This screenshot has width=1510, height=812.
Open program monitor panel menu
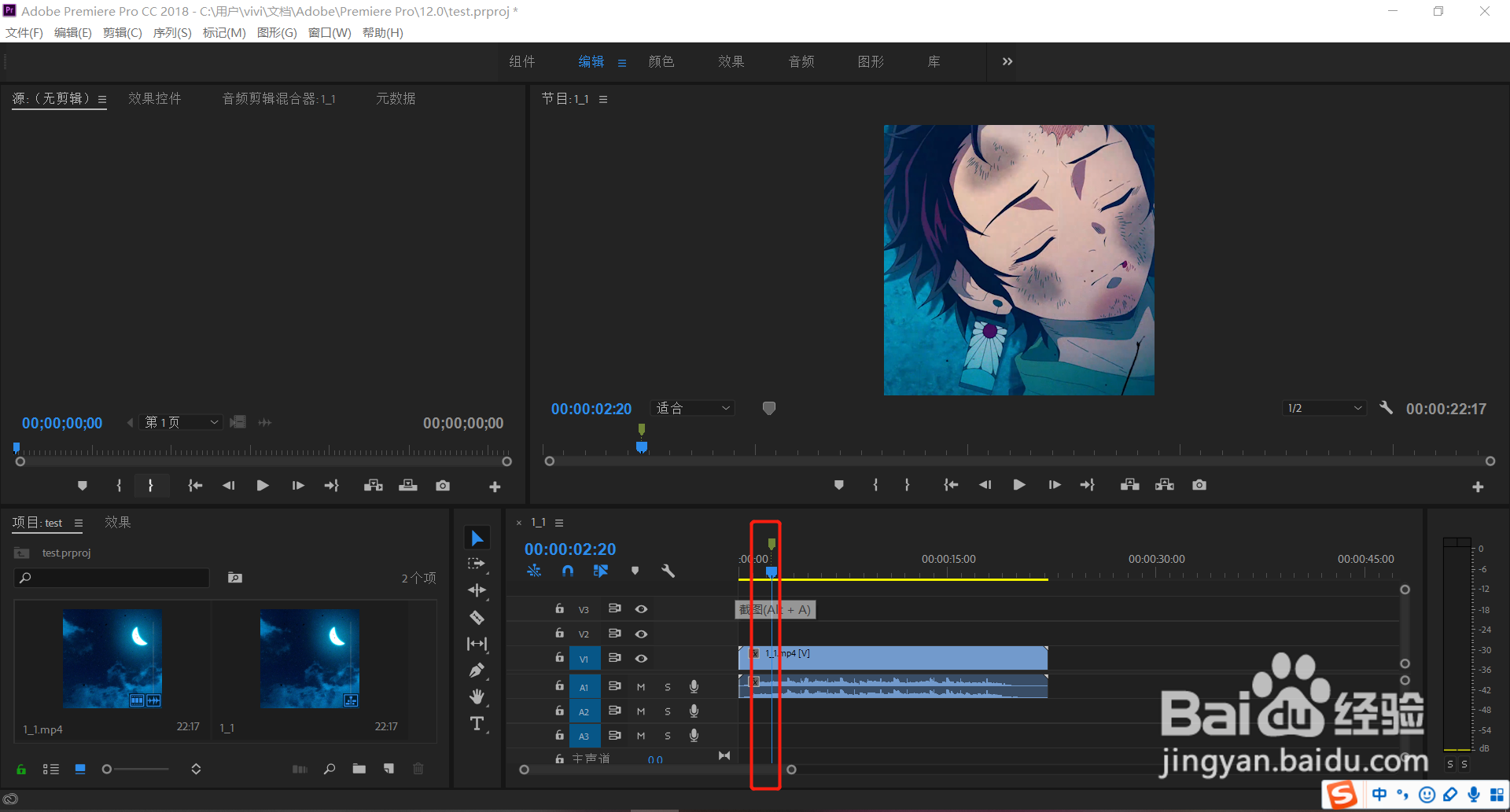(x=603, y=99)
